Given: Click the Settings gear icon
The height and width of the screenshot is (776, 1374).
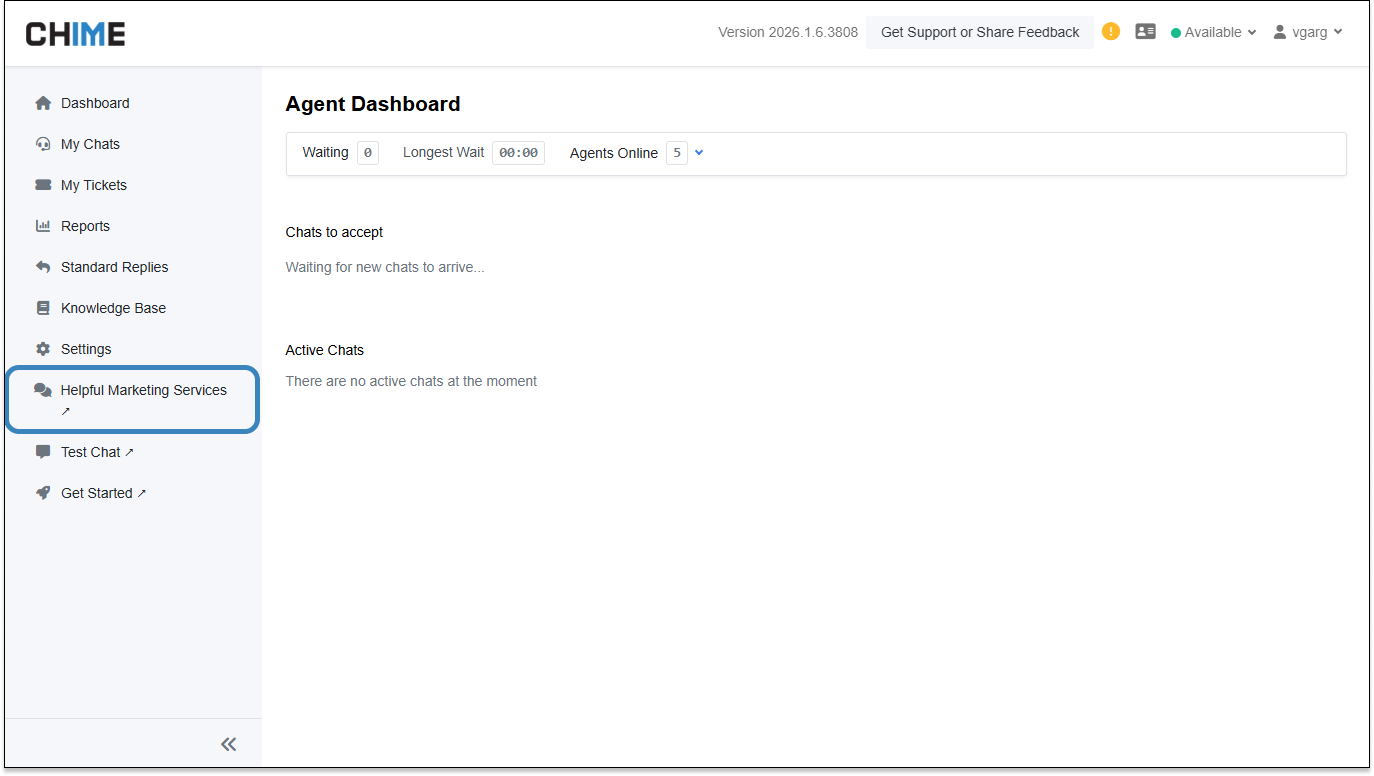Looking at the screenshot, I should [43, 349].
